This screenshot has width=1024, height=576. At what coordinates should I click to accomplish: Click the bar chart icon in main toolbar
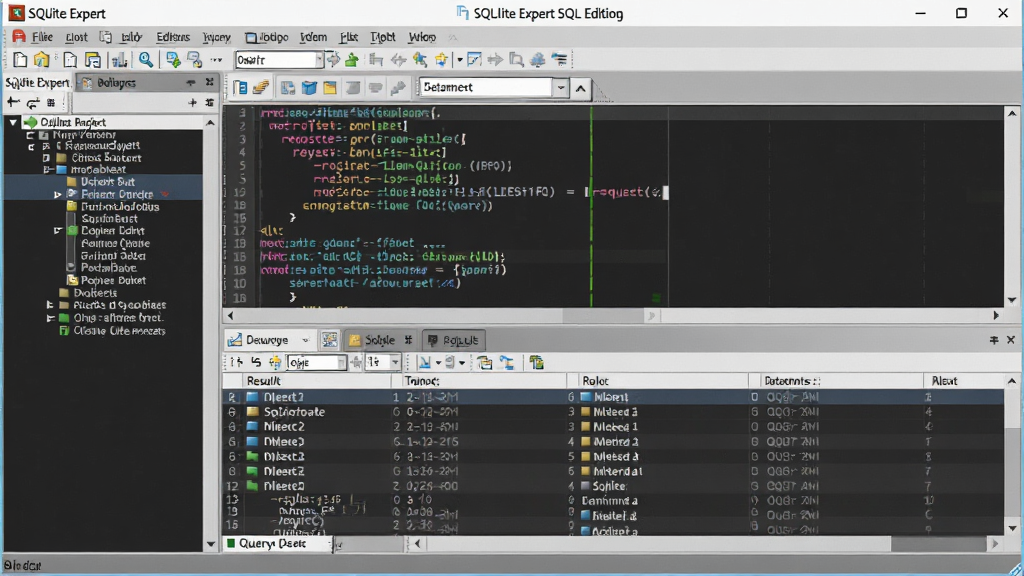119,60
